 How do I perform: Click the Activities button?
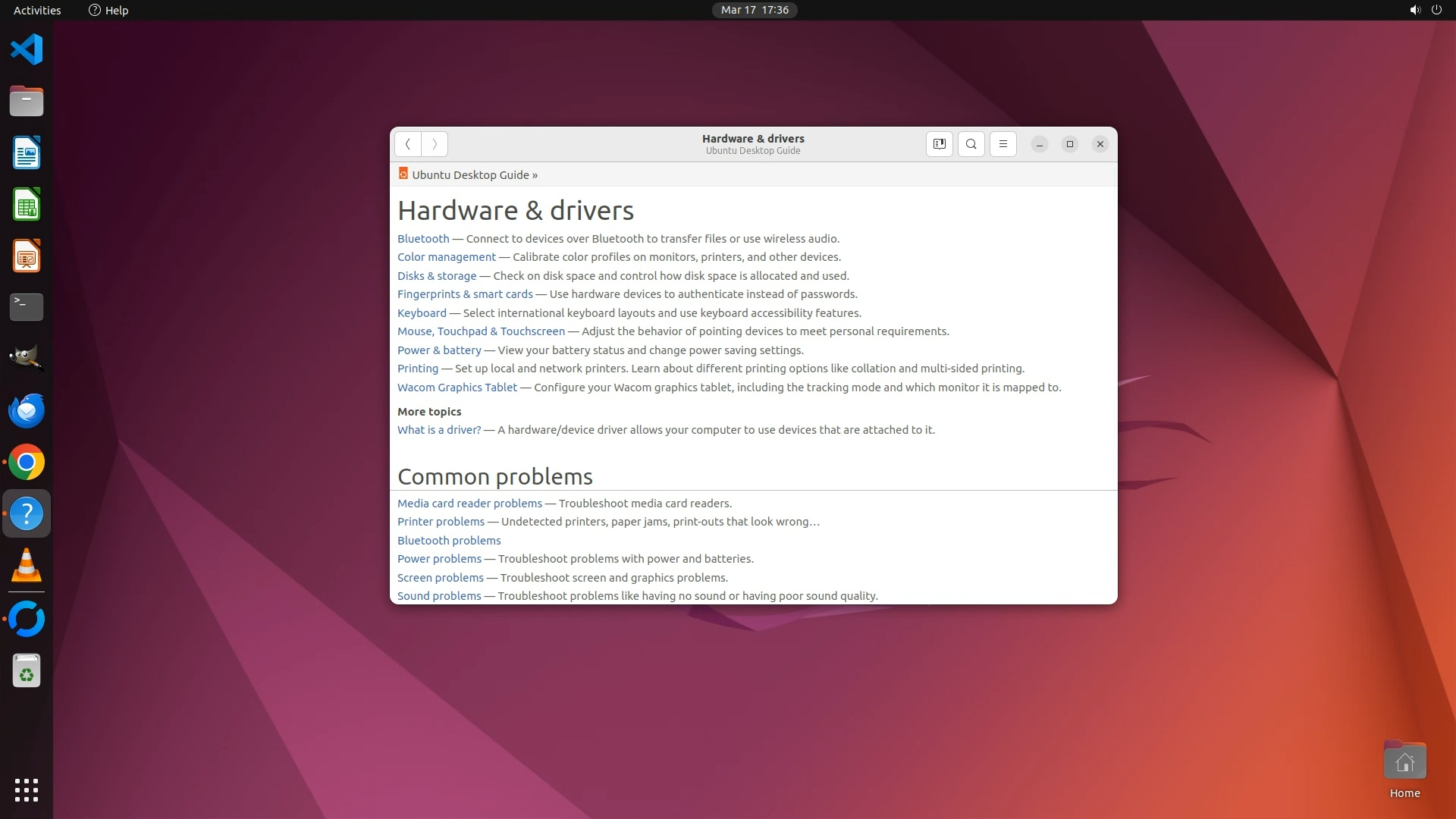pos(37,10)
